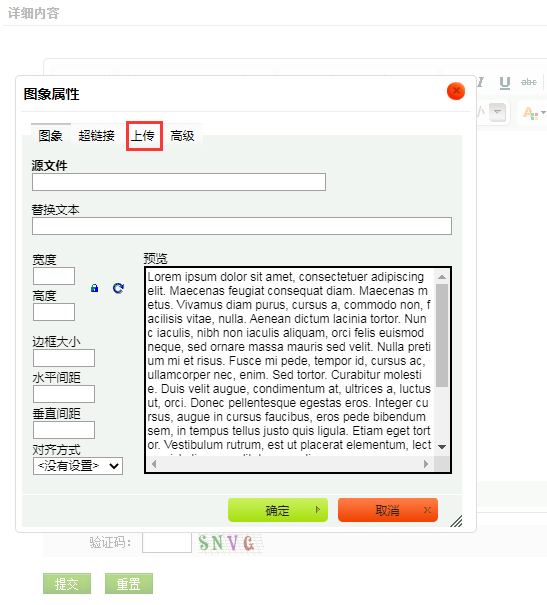Click the resize grip at dialog corner

click(456, 521)
